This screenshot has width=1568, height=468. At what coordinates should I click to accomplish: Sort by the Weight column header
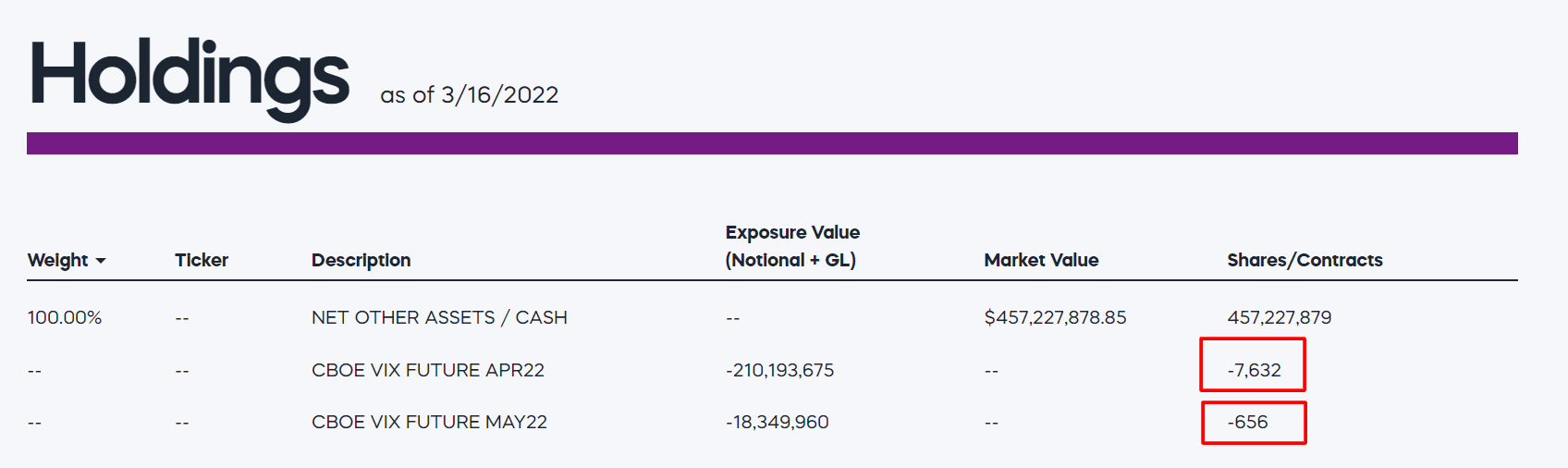coord(58,260)
